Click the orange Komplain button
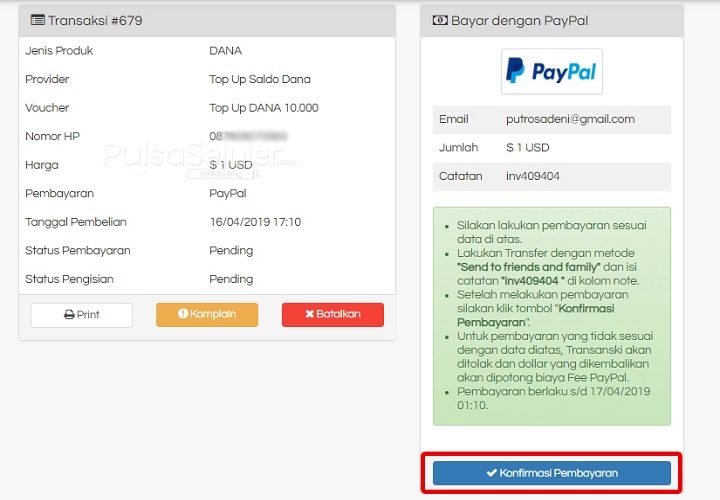 [x=207, y=315]
